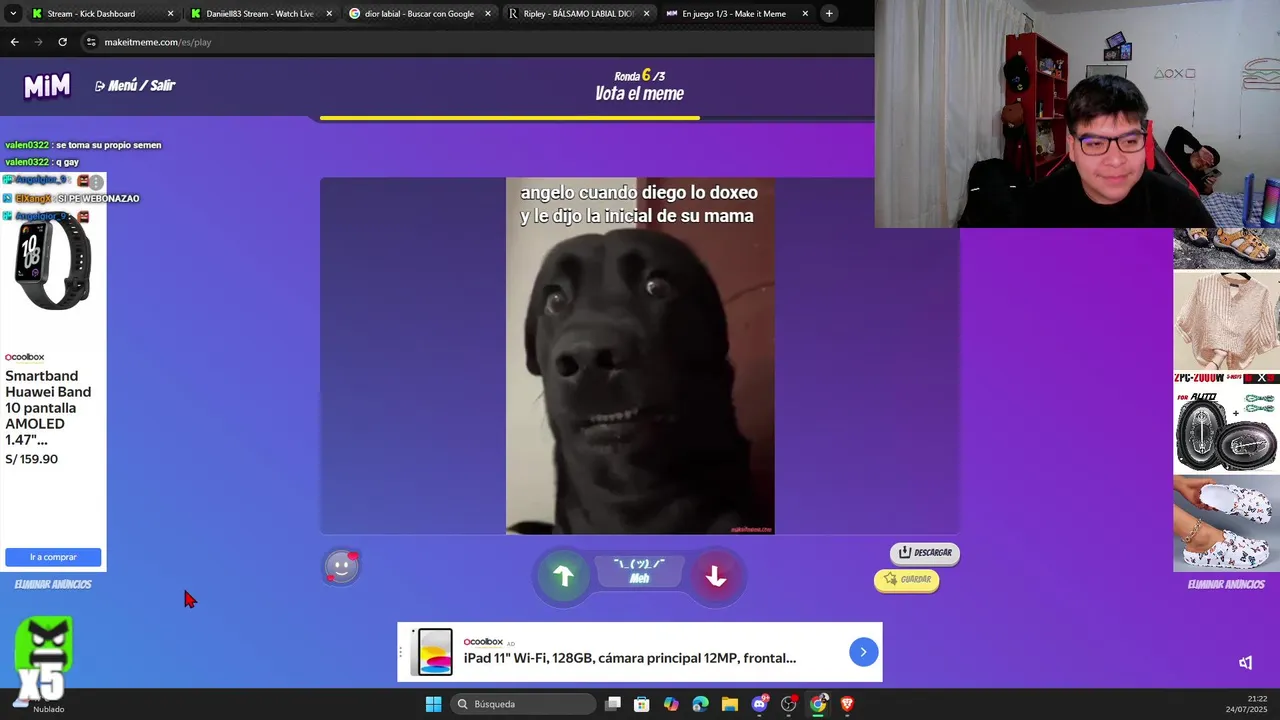Open Discord from taskbar

760,704
